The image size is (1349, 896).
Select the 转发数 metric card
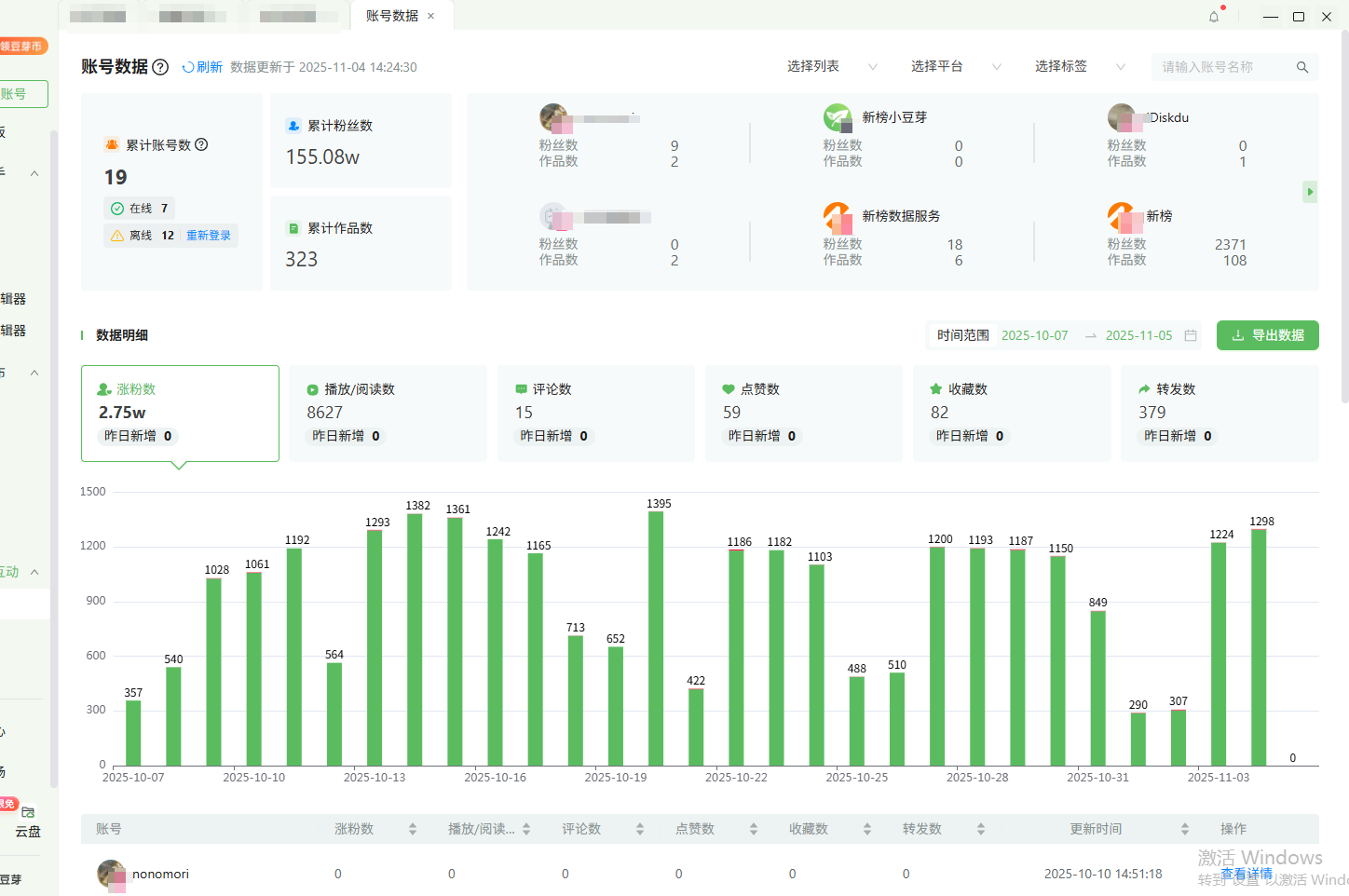(1219, 413)
